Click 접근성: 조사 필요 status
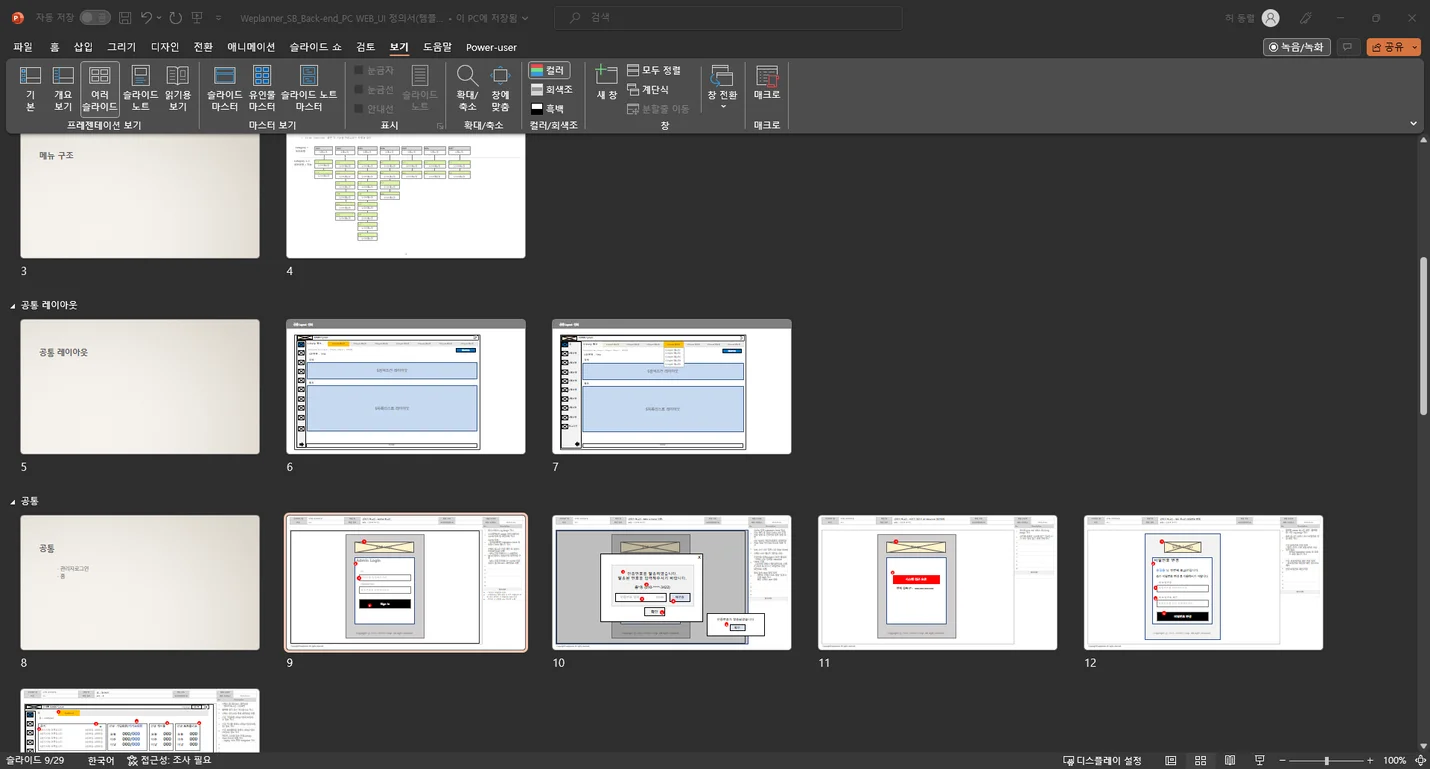The height and width of the screenshot is (769, 1430). [169, 761]
